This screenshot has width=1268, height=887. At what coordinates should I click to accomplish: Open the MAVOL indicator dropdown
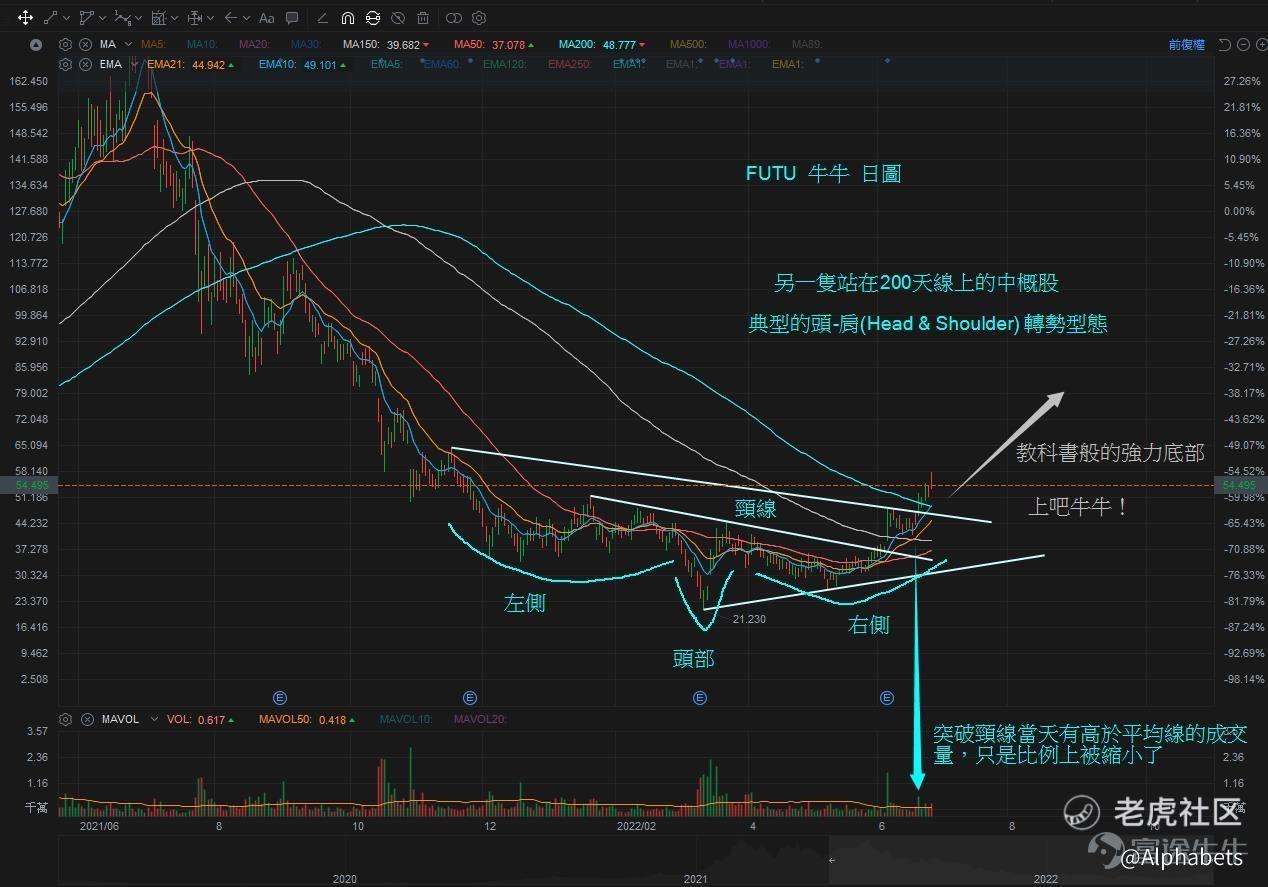coord(153,719)
